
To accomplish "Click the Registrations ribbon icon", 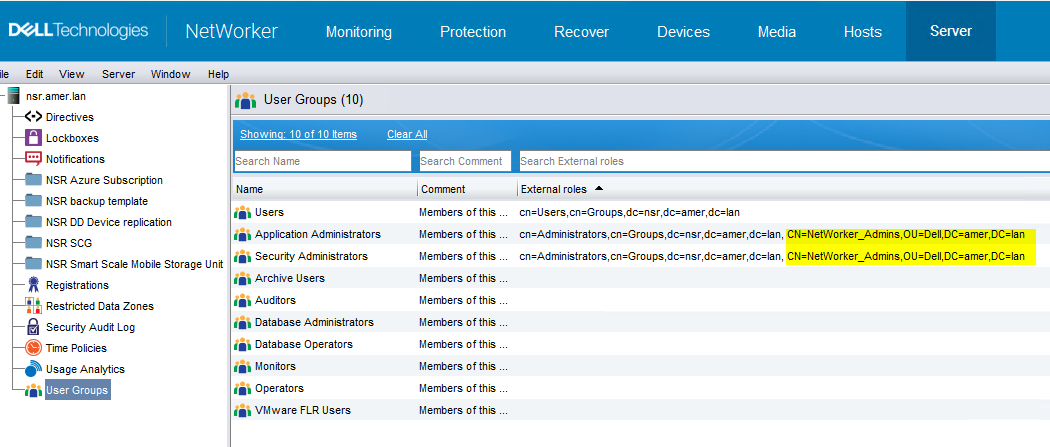I will point(33,285).
